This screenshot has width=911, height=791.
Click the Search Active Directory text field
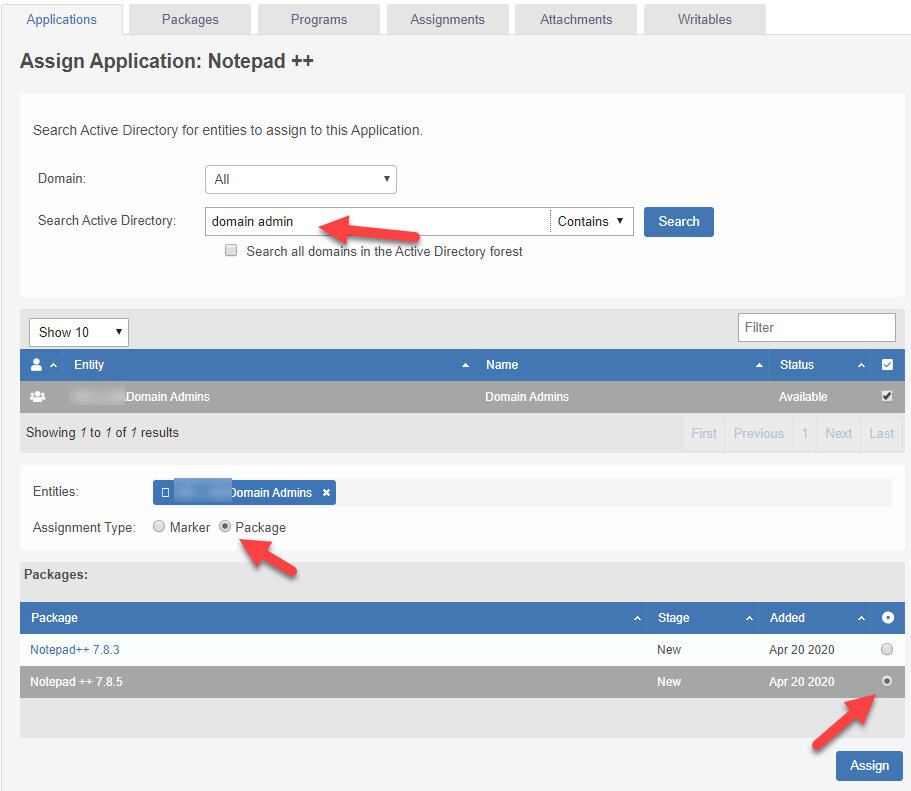pyautogui.click(x=378, y=221)
